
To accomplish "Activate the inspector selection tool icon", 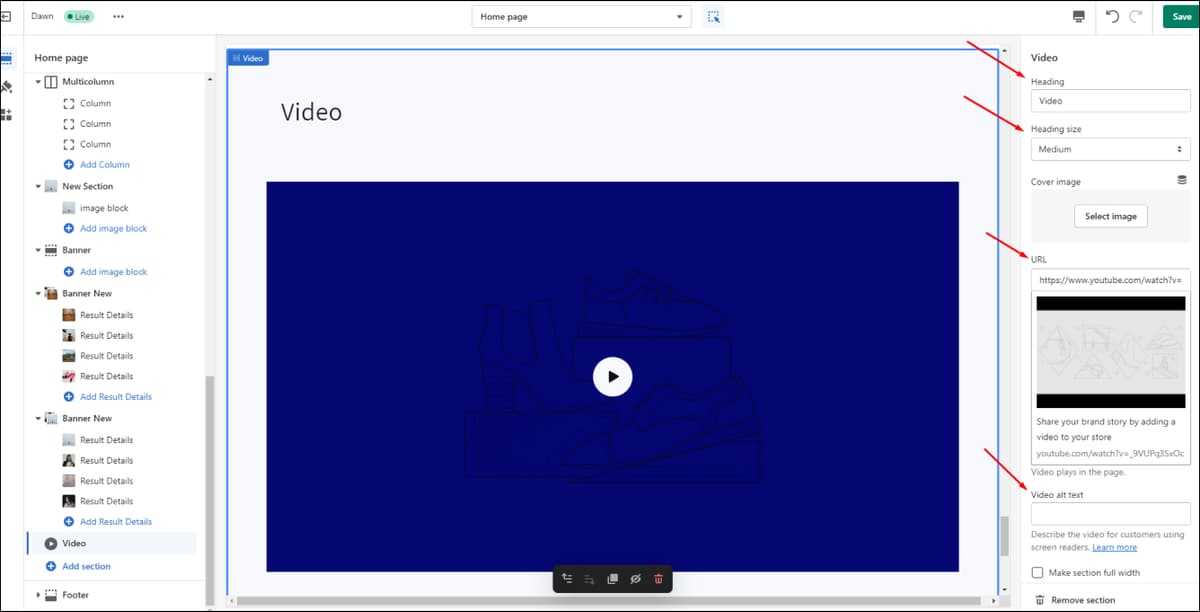I will 713,17.
